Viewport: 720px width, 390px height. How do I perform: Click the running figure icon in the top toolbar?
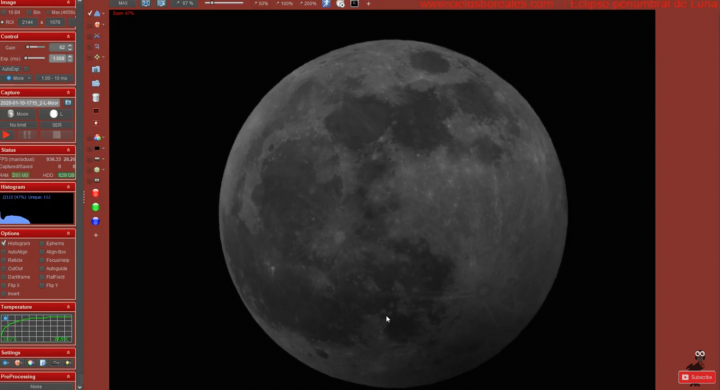[326, 4]
